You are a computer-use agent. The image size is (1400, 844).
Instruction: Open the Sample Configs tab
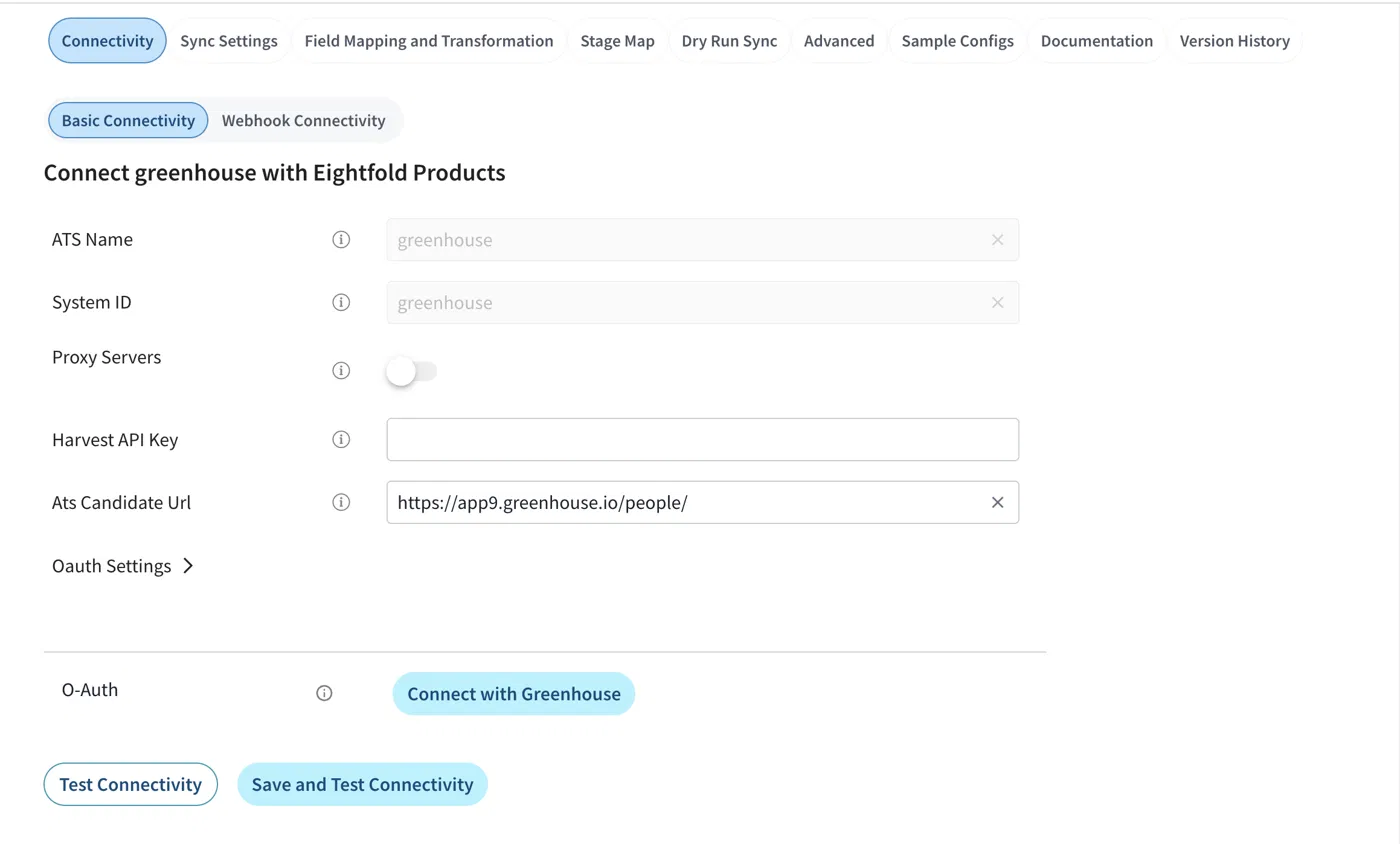coord(957,41)
